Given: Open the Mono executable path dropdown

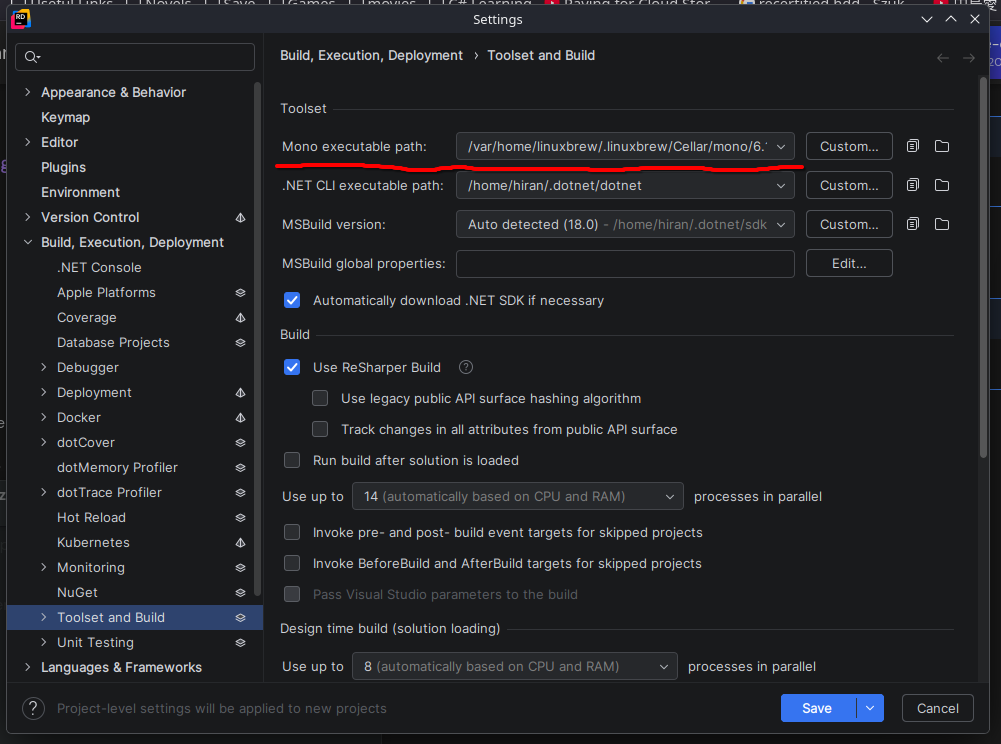Looking at the screenshot, I should (x=625, y=146).
